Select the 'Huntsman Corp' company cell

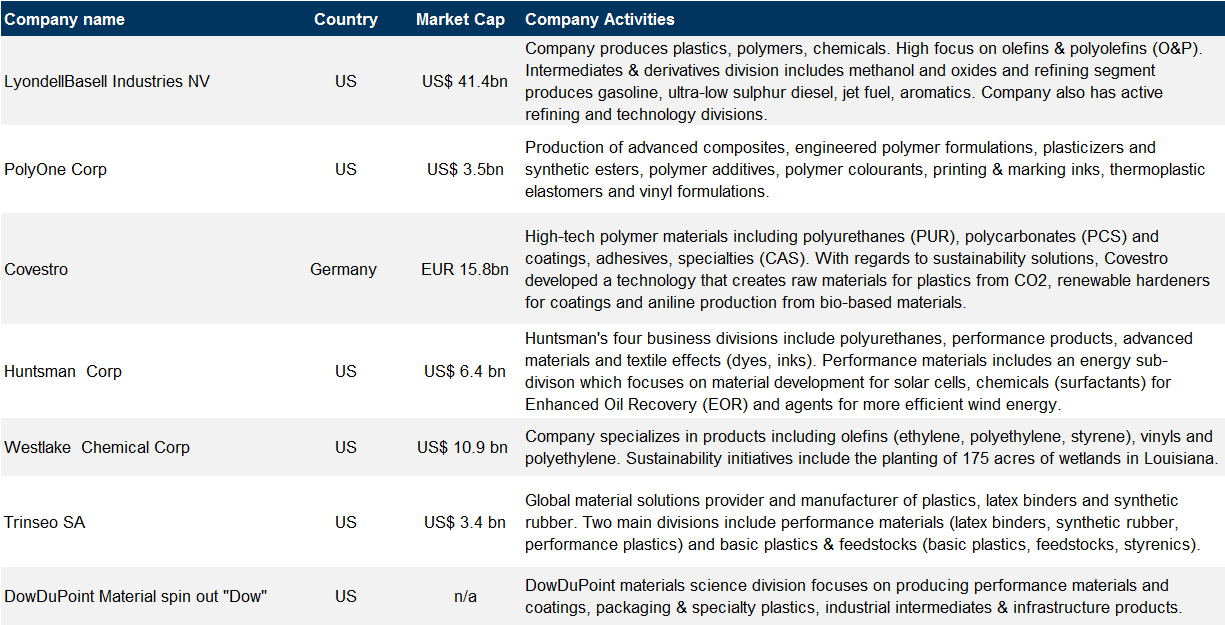click(63, 371)
